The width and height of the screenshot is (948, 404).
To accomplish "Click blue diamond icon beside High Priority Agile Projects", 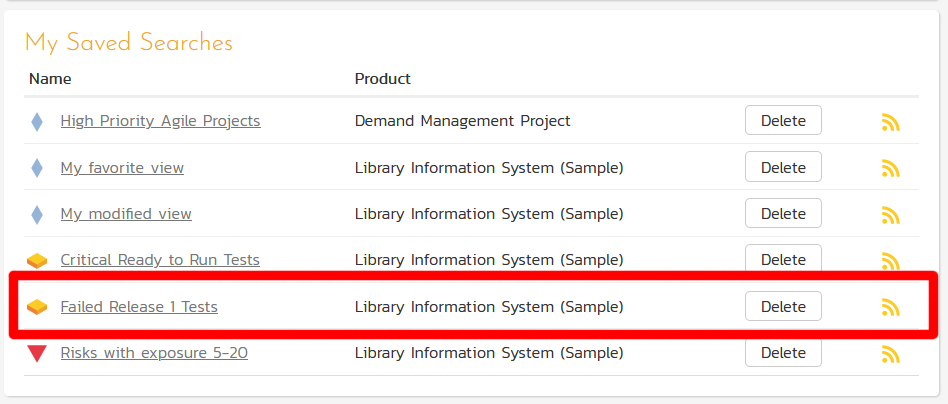I will click(37, 122).
